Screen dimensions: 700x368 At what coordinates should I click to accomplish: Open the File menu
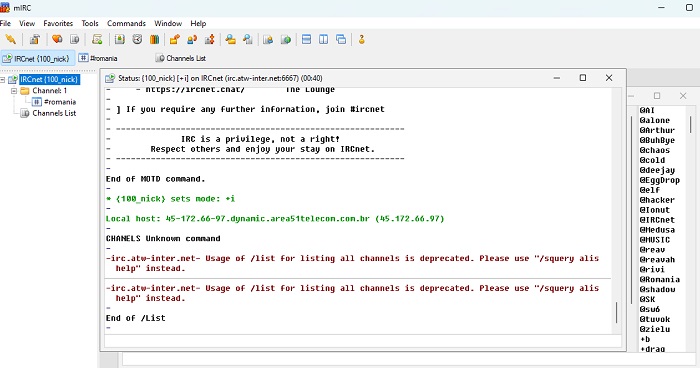(x=5, y=23)
